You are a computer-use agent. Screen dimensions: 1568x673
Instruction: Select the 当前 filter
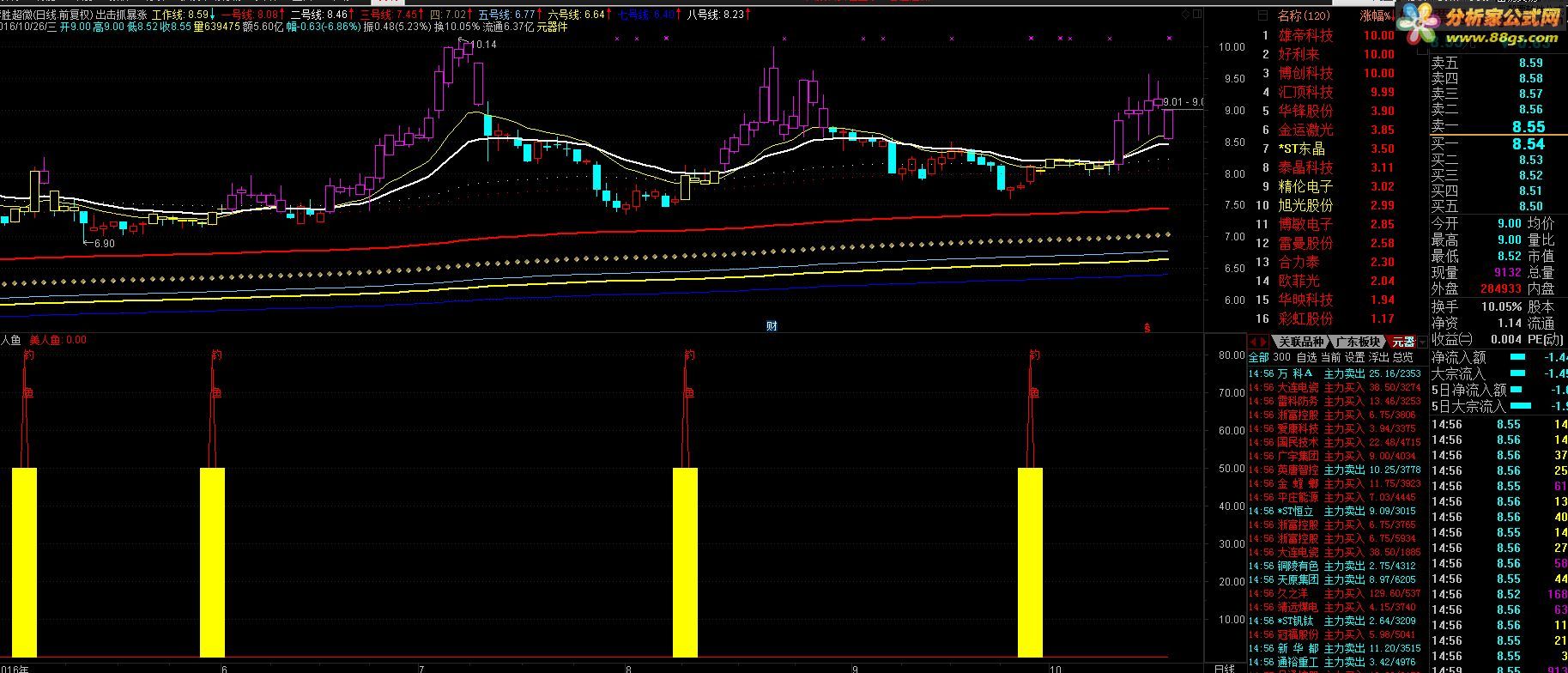pyautogui.click(x=1330, y=357)
